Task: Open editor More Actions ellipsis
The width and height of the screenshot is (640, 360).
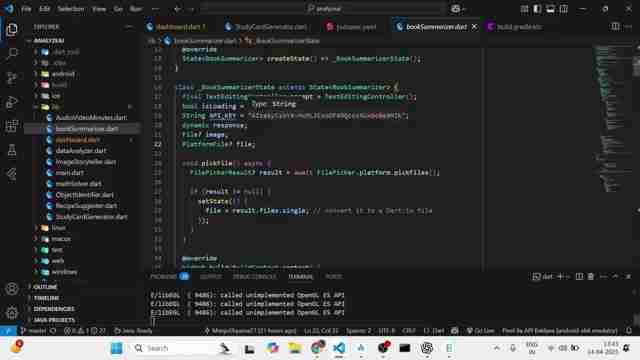Action: [x=629, y=27]
